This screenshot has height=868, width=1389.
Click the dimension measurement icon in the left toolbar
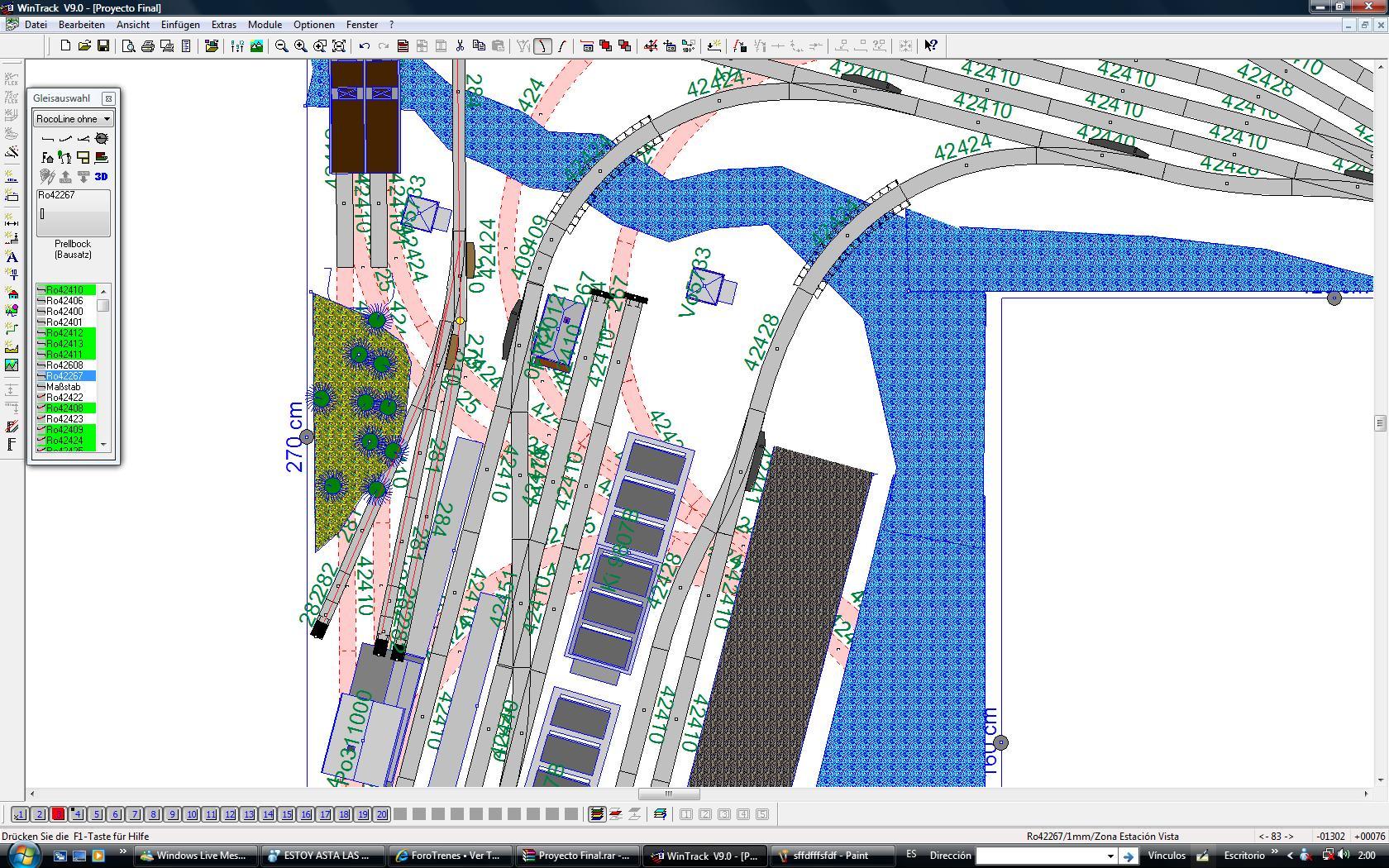(x=12, y=222)
